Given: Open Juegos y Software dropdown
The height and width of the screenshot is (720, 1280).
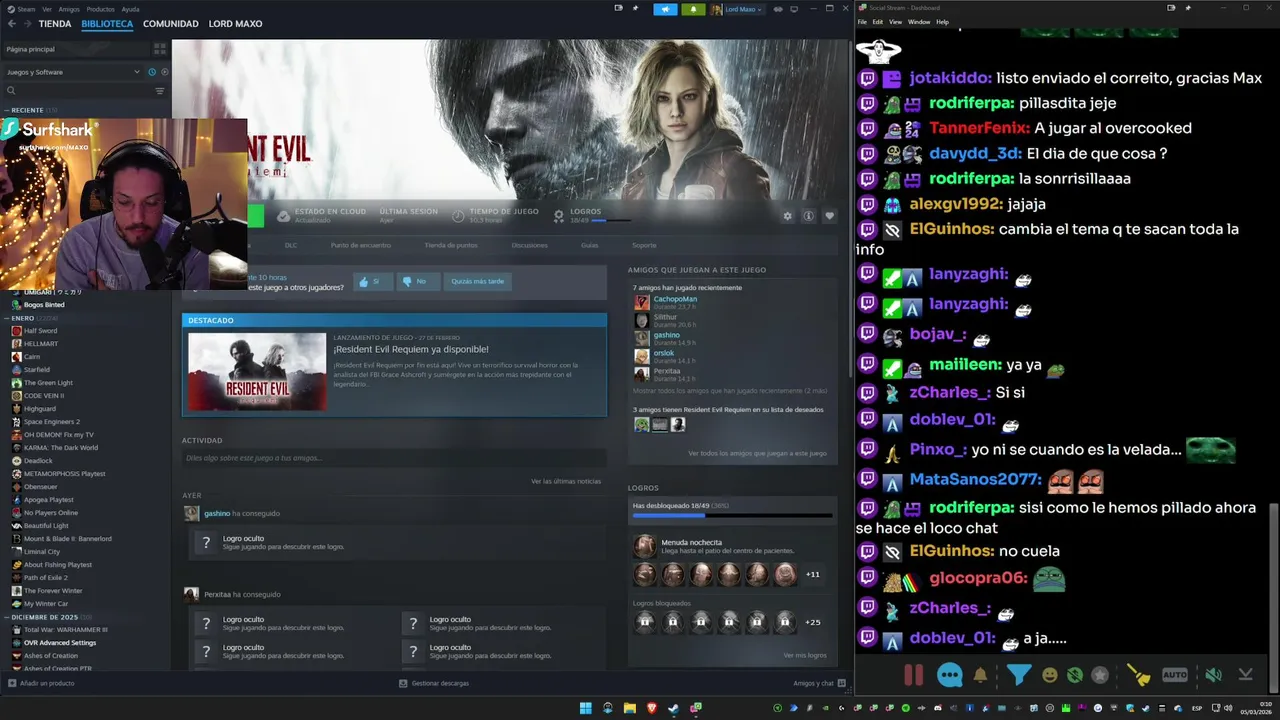Looking at the screenshot, I should click(x=73, y=72).
